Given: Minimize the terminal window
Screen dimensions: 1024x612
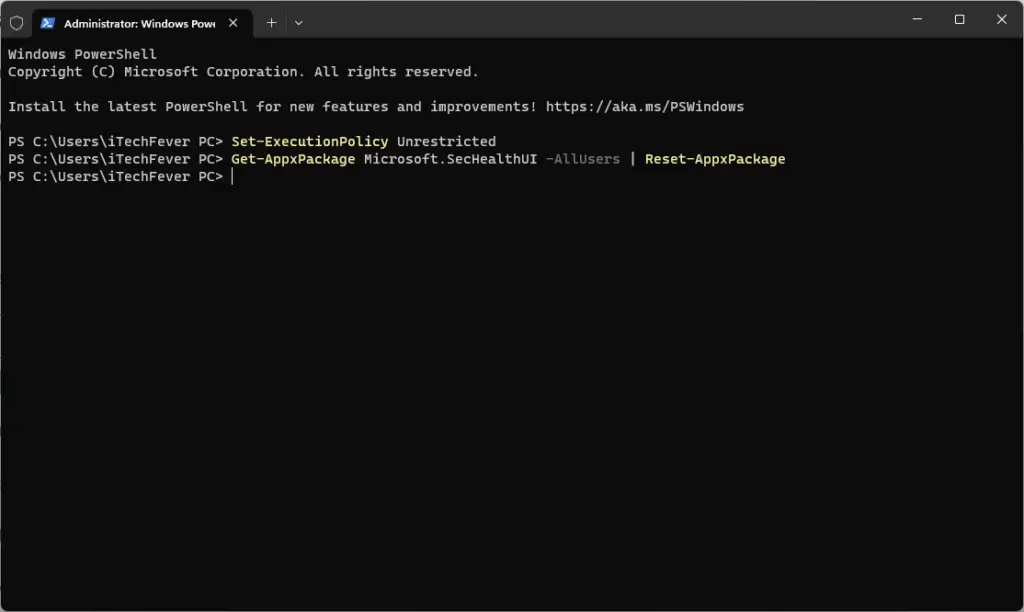Looking at the screenshot, I should [917, 20].
